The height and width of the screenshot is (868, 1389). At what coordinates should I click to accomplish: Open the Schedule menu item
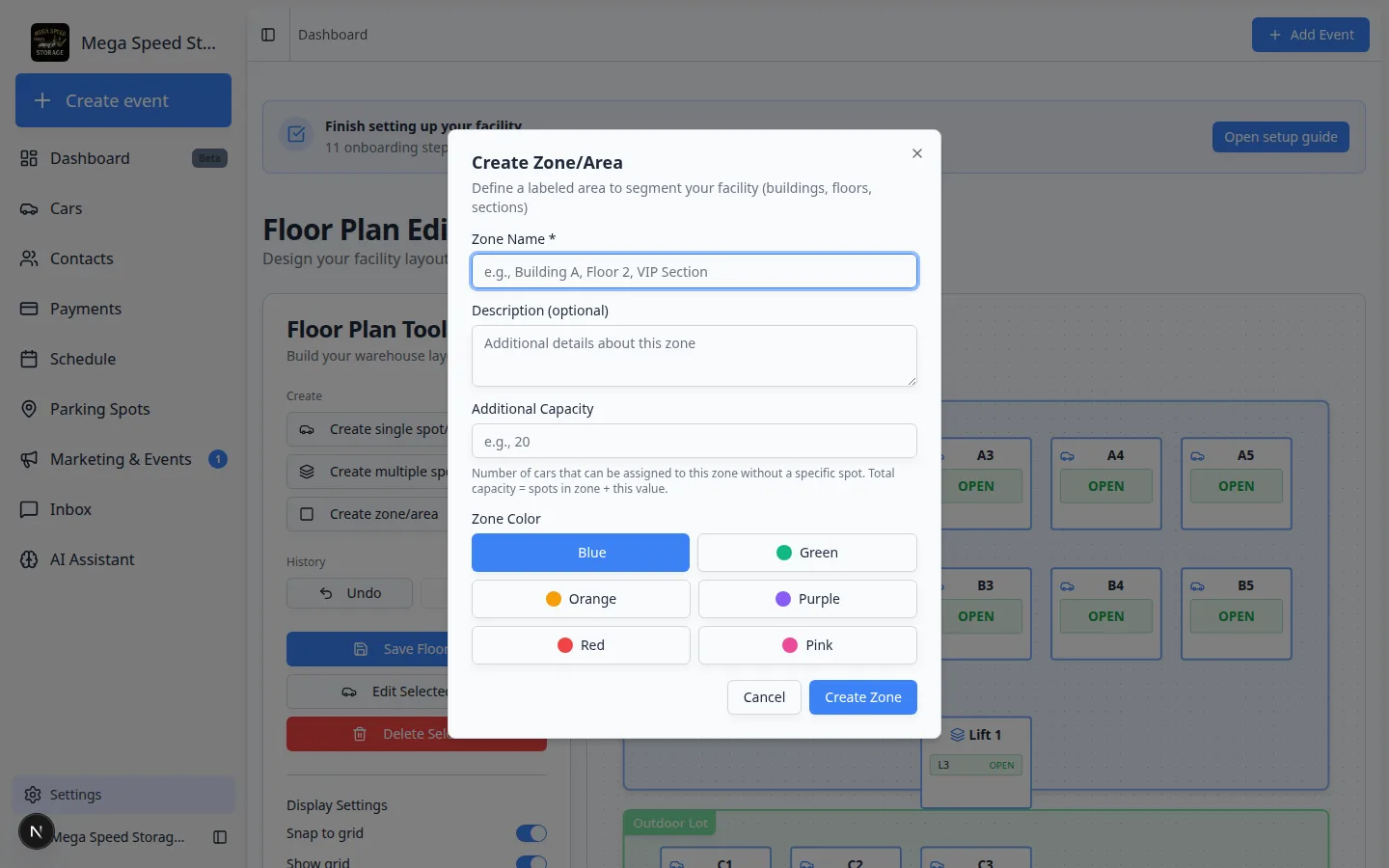coord(123,359)
